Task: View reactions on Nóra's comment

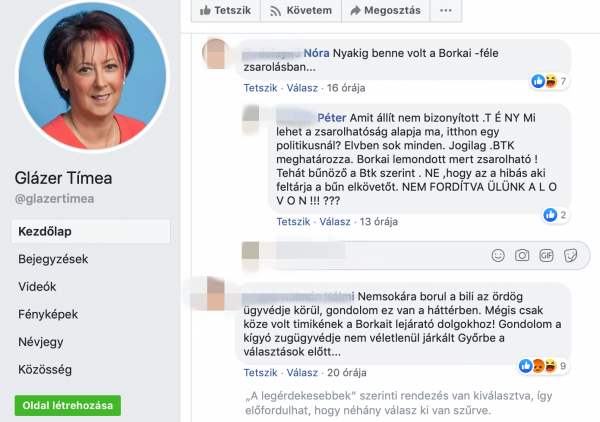Action: tap(549, 81)
